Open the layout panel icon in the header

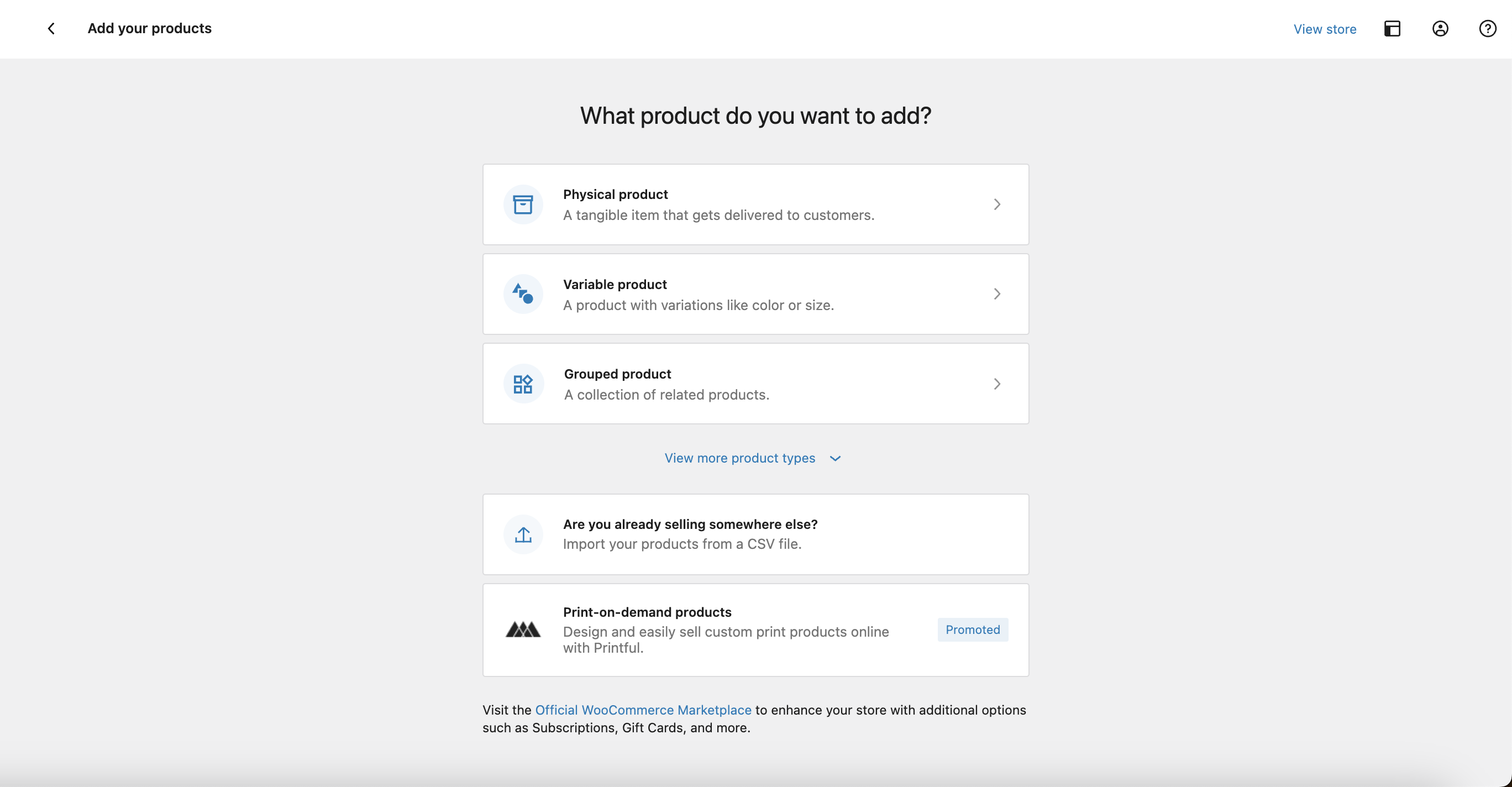pyautogui.click(x=1393, y=28)
